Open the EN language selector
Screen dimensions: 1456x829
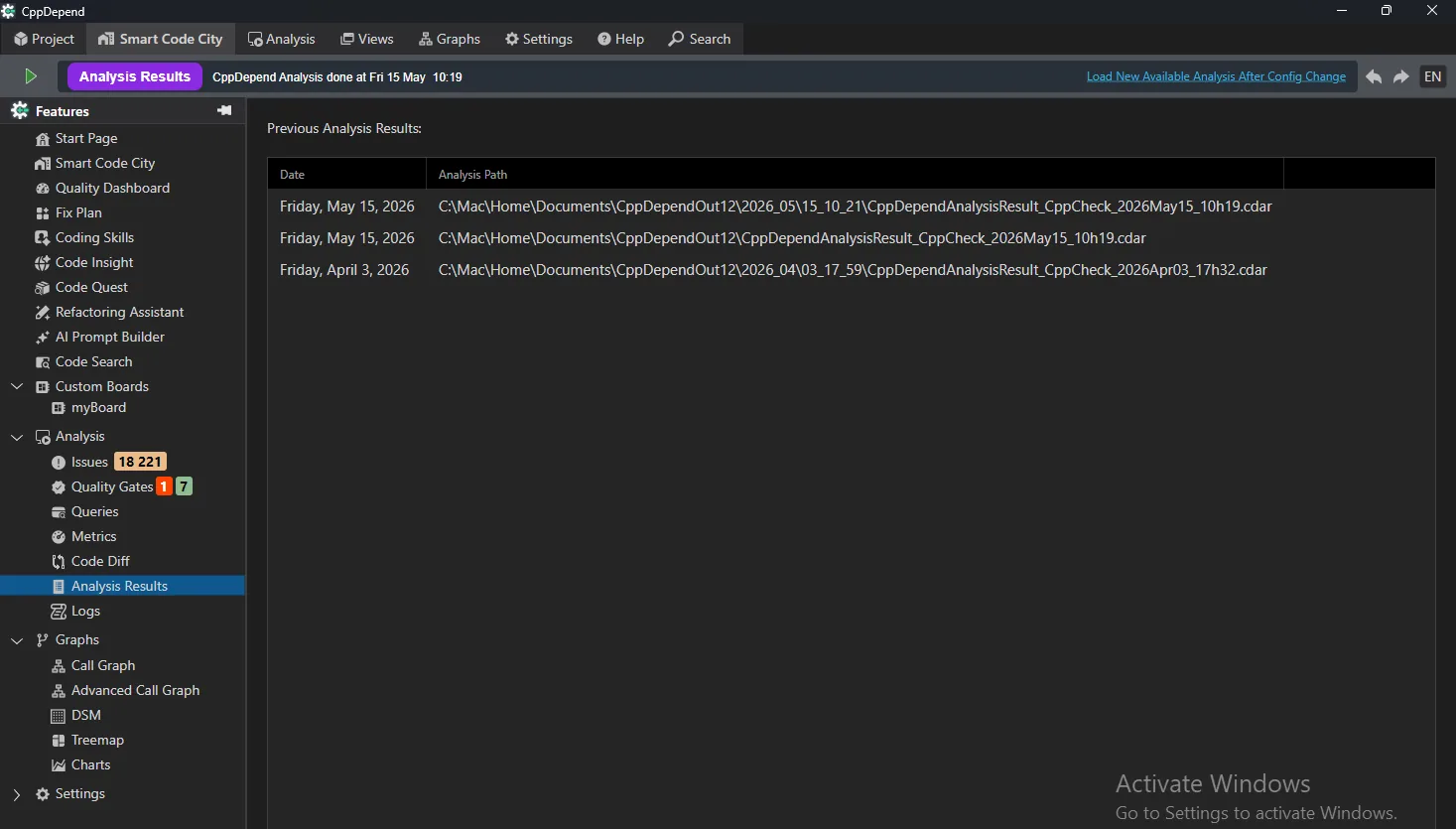point(1432,76)
